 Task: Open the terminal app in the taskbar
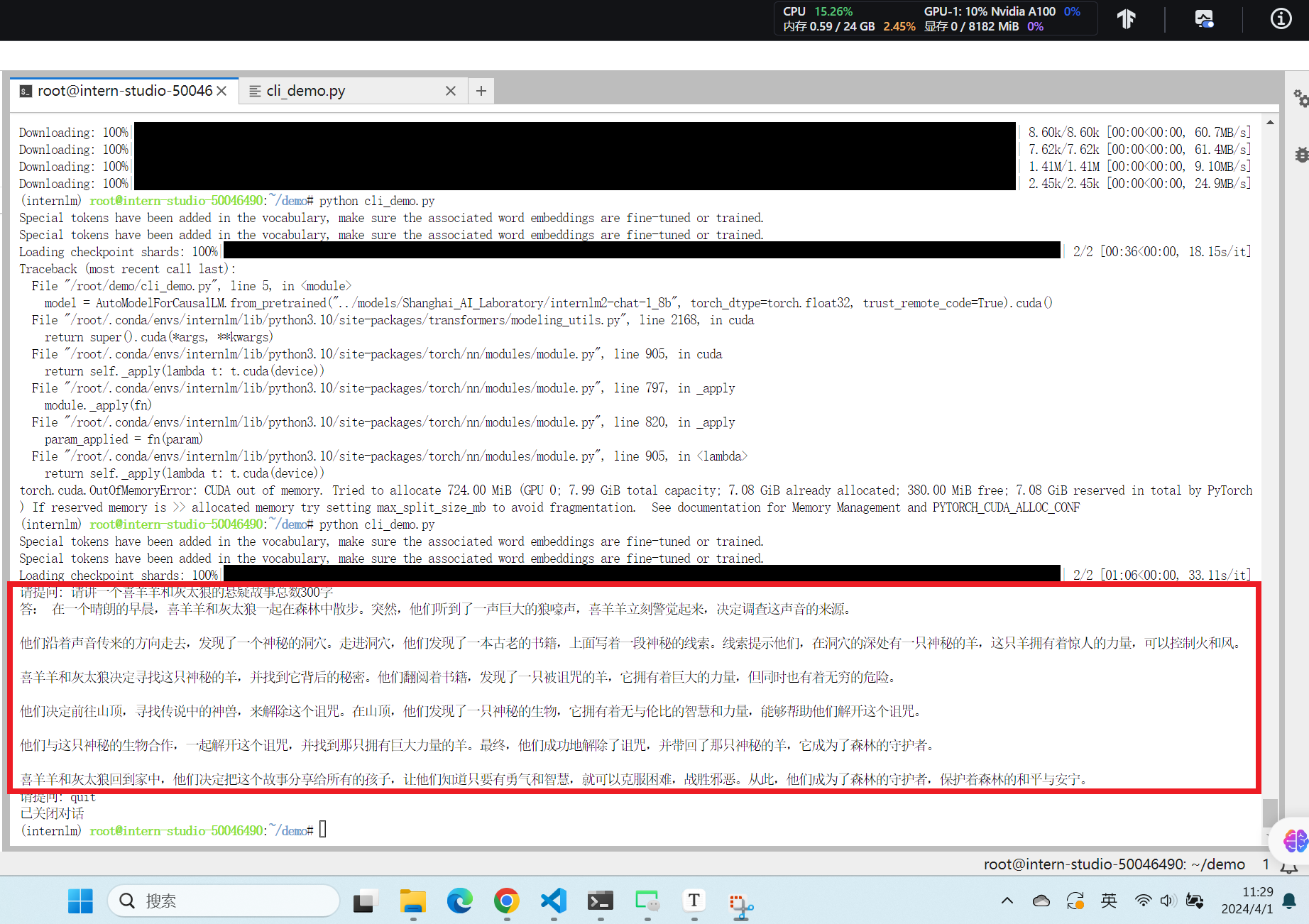(601, 901)
